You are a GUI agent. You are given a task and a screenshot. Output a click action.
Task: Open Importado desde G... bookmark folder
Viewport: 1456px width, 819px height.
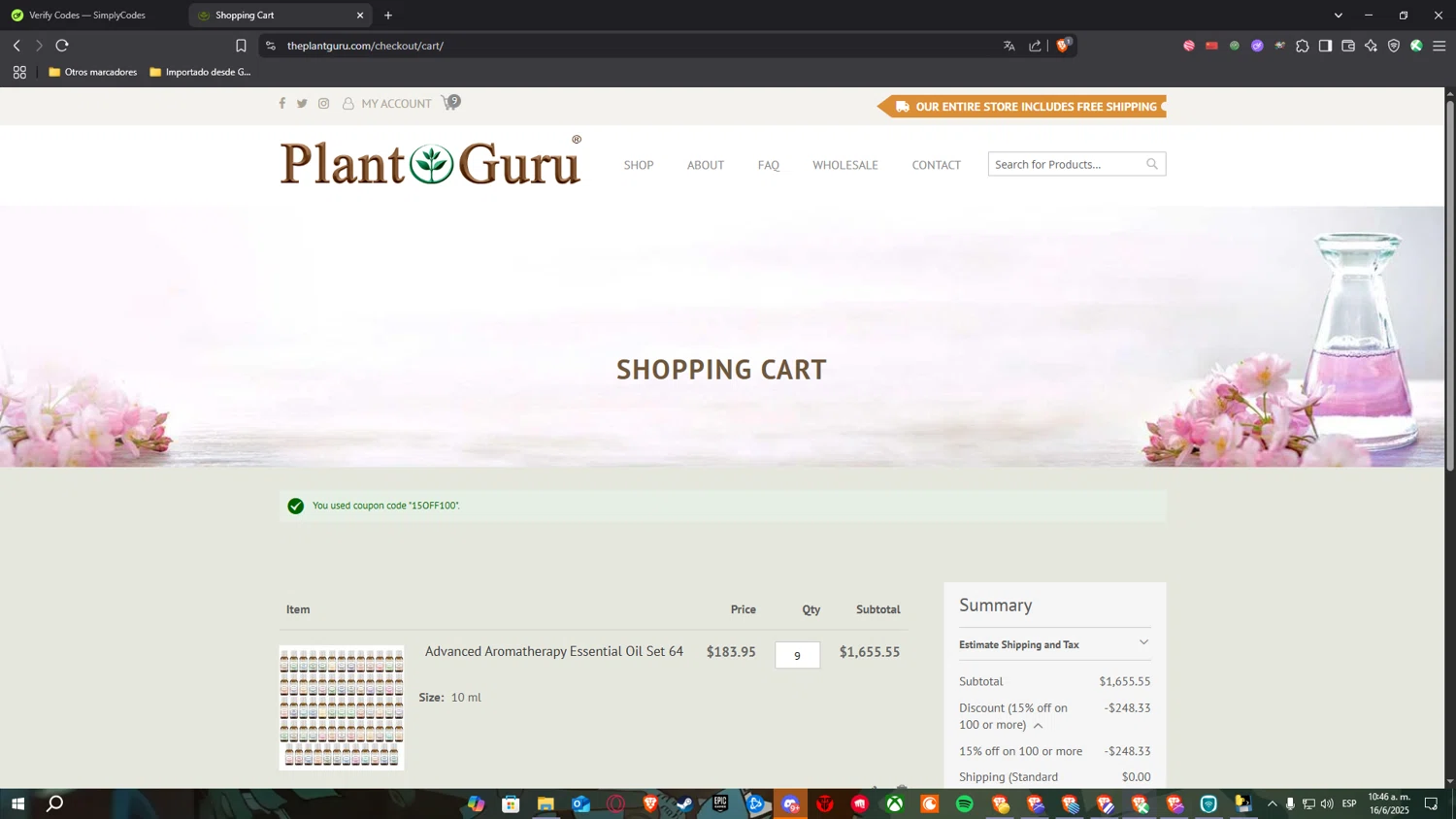(x=201, y=72)
